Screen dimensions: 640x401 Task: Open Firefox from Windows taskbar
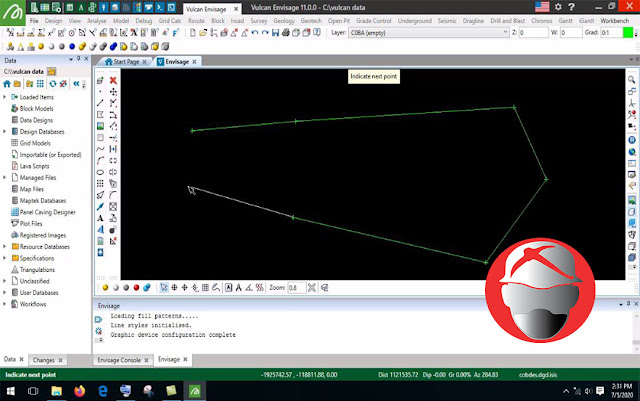[80, 391]
